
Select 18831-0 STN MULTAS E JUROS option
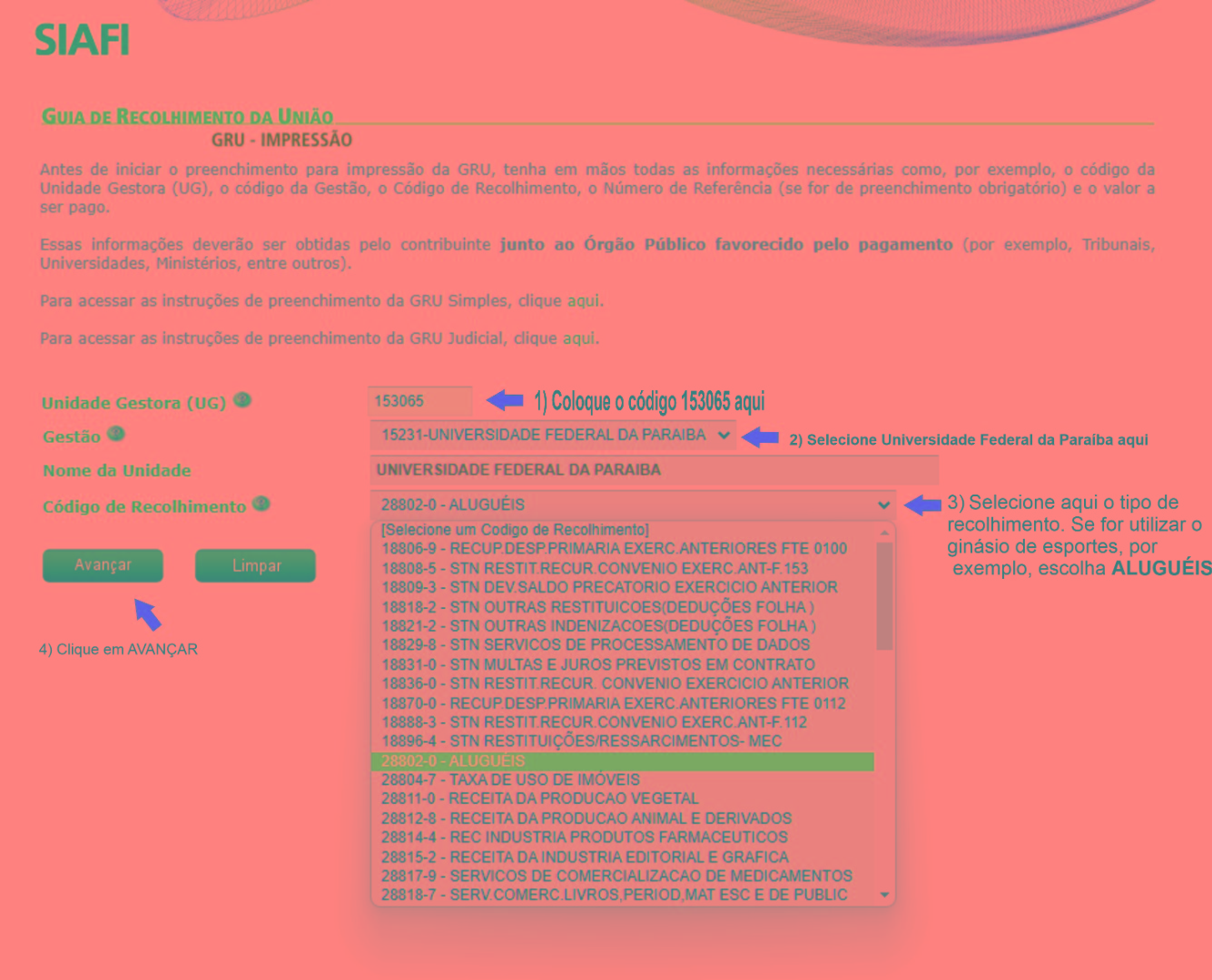[x=598, y=665]
